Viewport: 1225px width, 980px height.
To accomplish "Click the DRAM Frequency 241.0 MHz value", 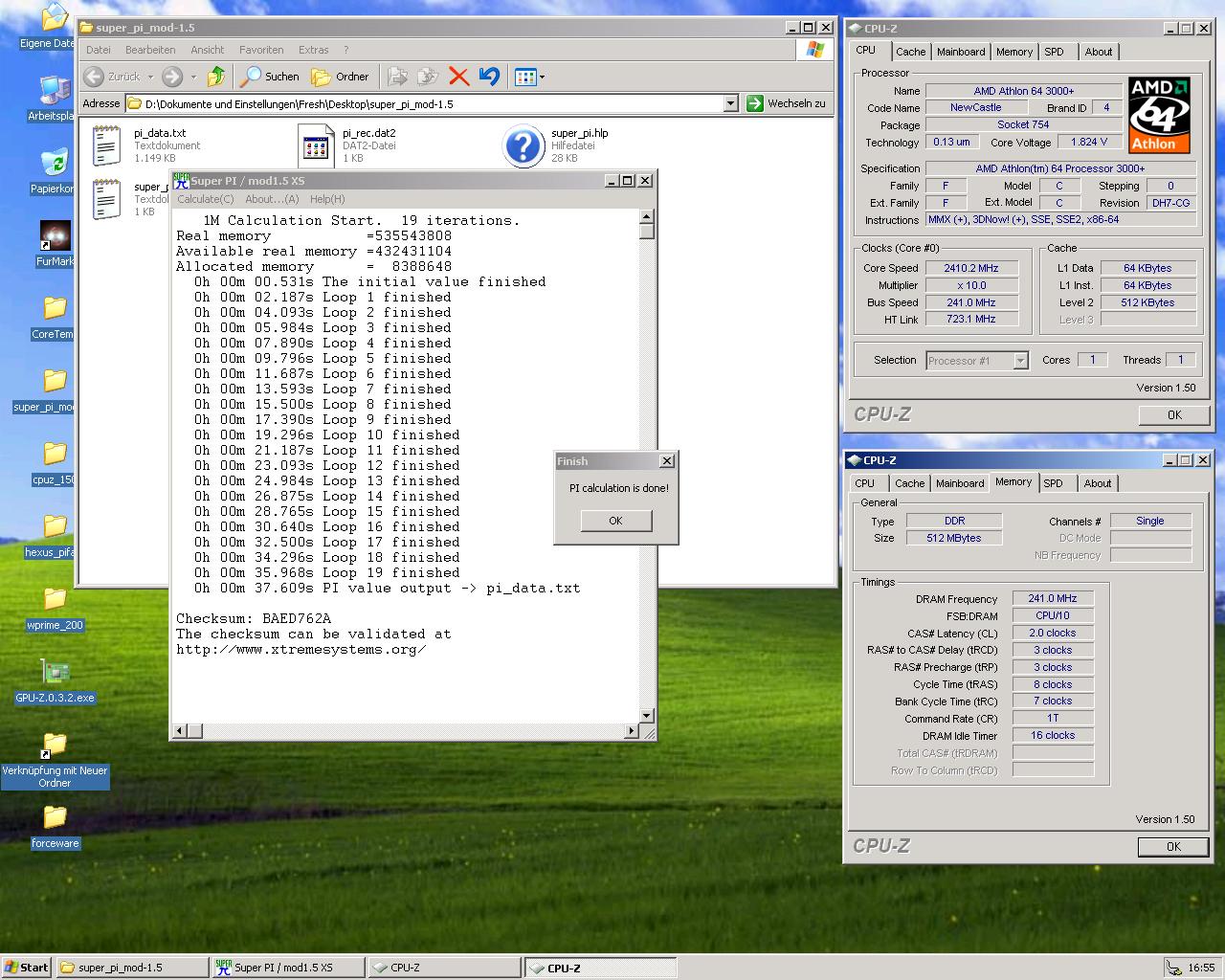I will tap(1053, 598).
